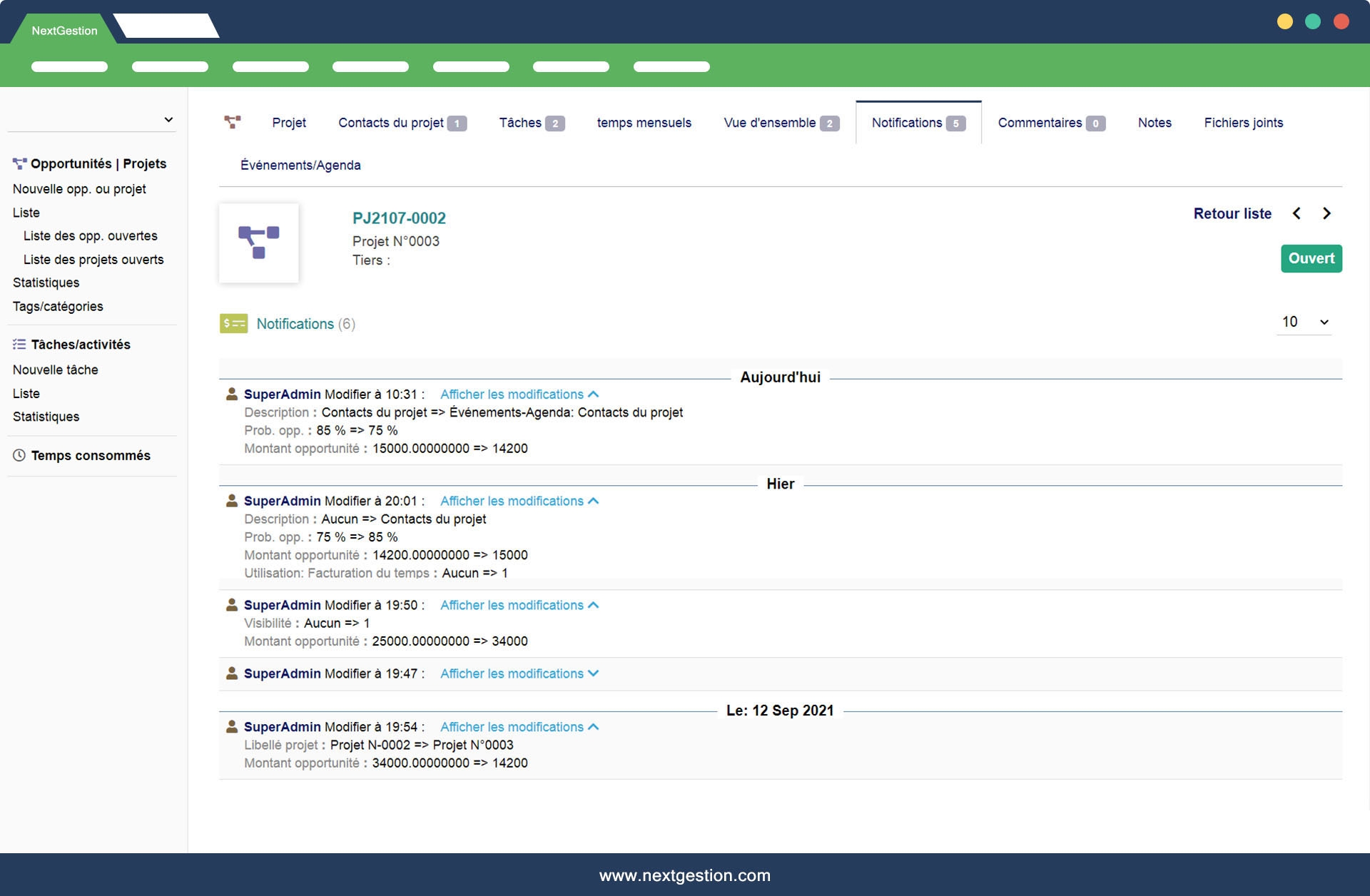Click the large project thumbnail icon

point(258,243)
